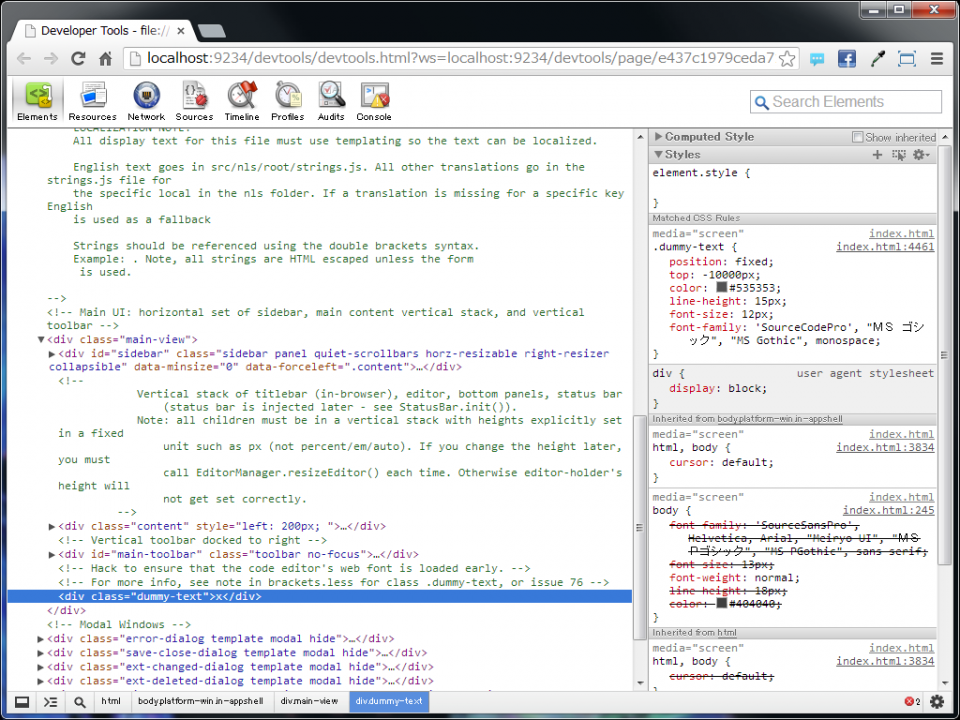
Task: Open the Profiles panel
Action: tap(287, 100)
